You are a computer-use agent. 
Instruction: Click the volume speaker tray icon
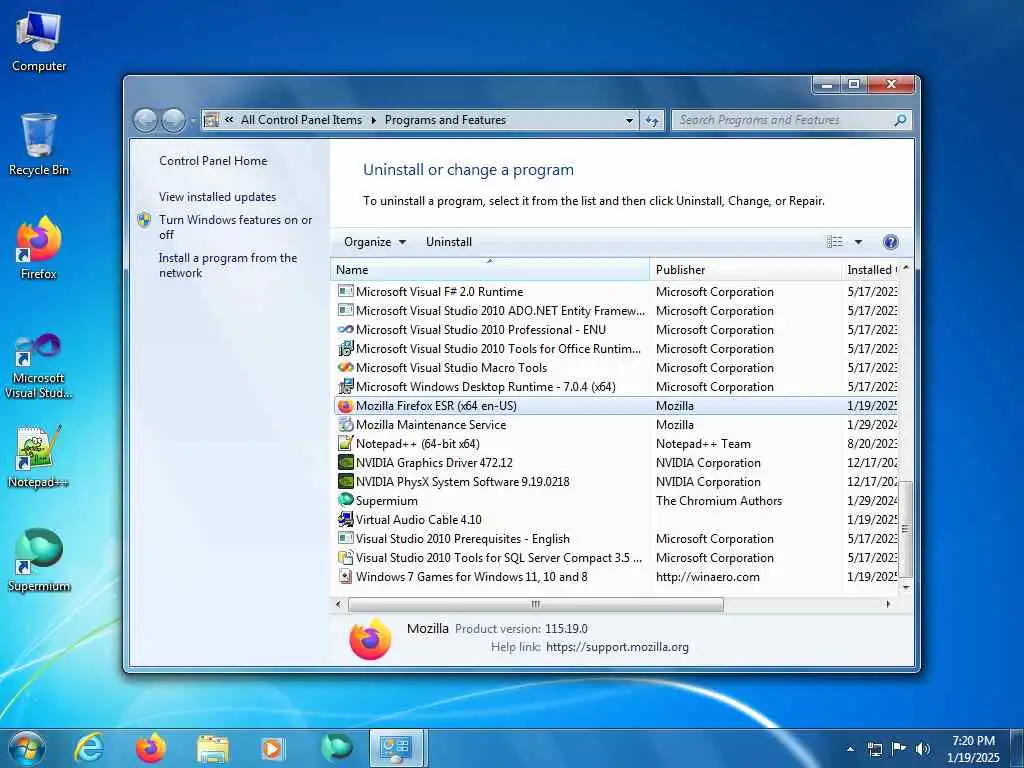coord(922,749)
